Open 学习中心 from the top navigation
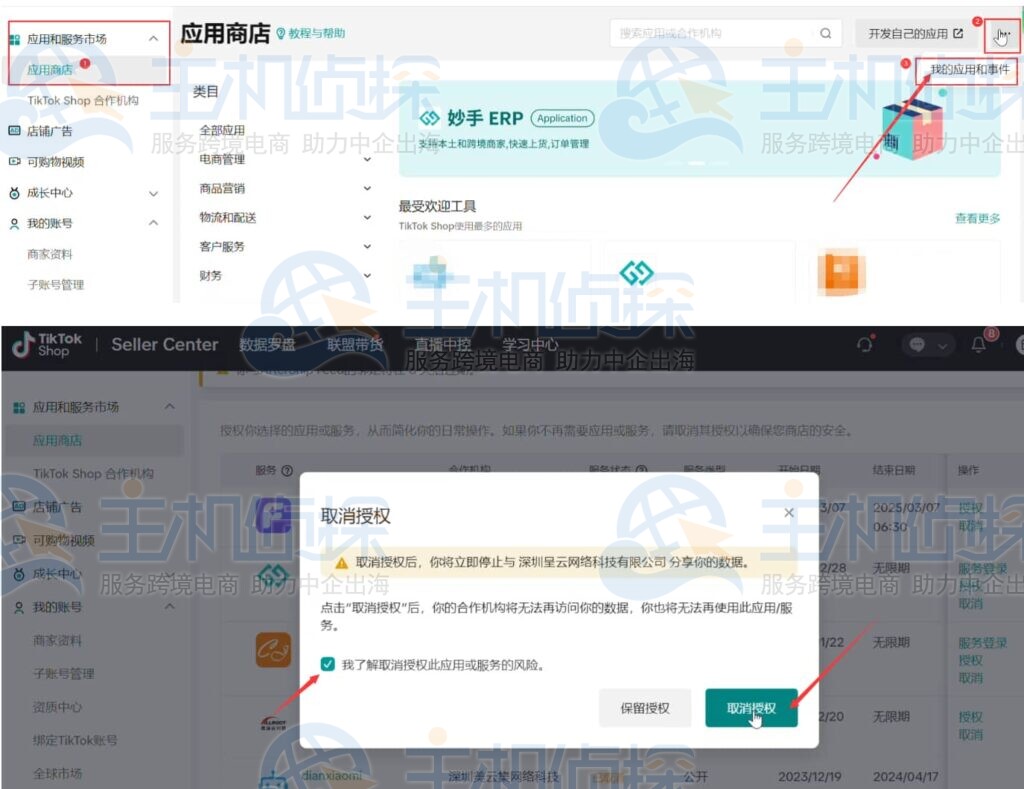 529,345
